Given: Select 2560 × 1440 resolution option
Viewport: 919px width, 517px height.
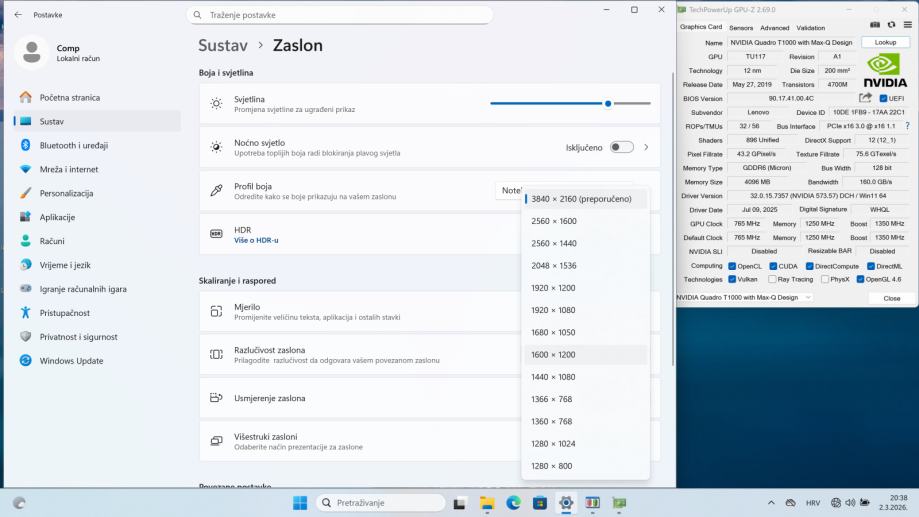Looking at the screenshot, I should [x=586, y=243].
